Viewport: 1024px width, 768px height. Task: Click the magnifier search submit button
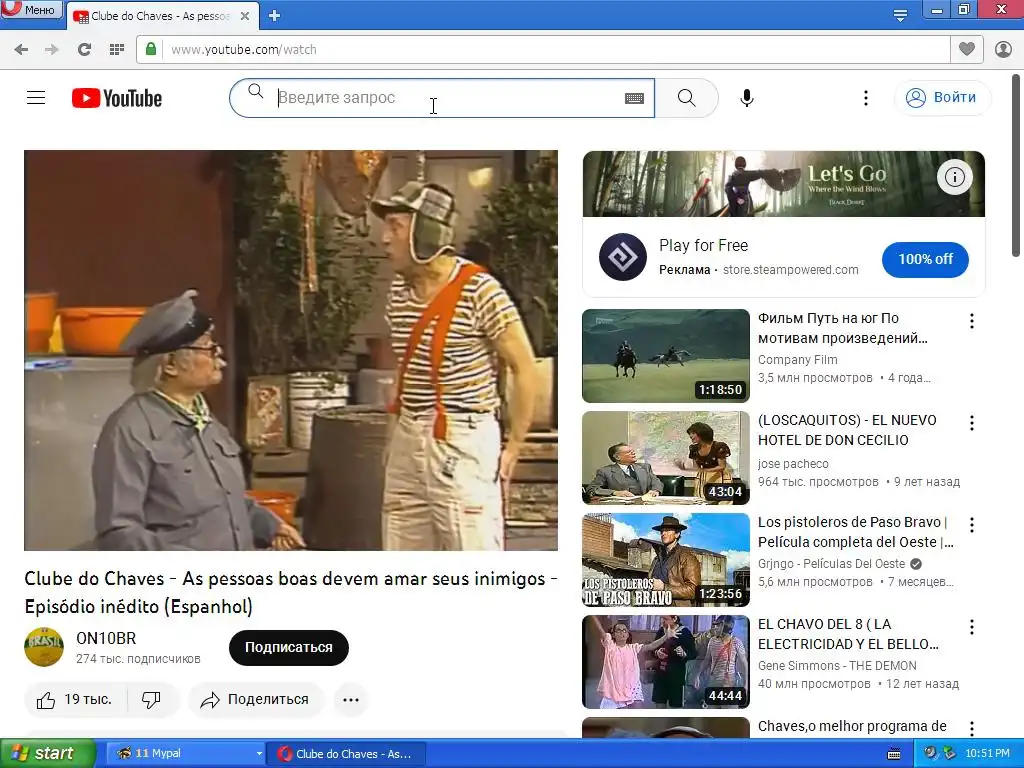pyautogui.click(x=686, y=98)
